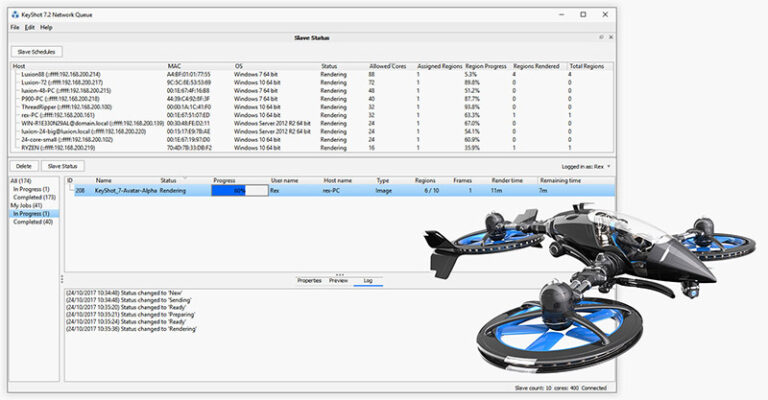Switch to the Log tab

[x=368, y=281]
